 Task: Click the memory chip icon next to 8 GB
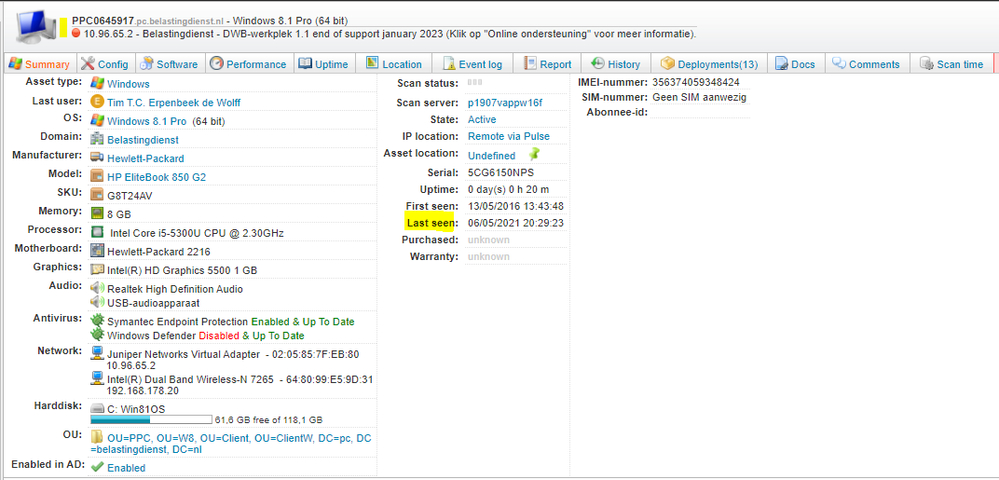(x=97, y=213)
